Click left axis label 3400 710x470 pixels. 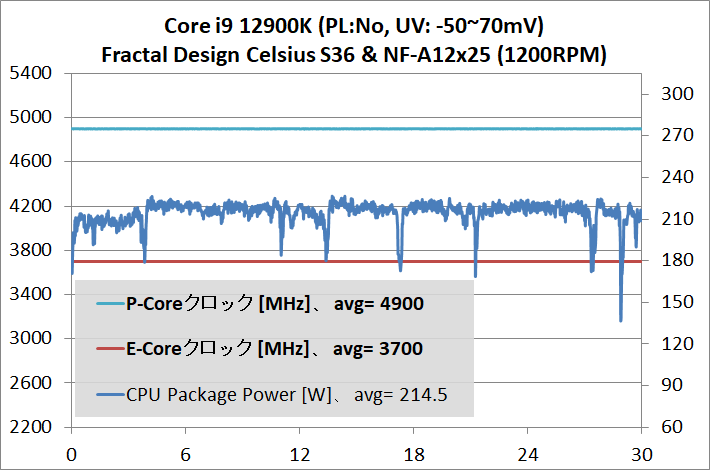31,294
